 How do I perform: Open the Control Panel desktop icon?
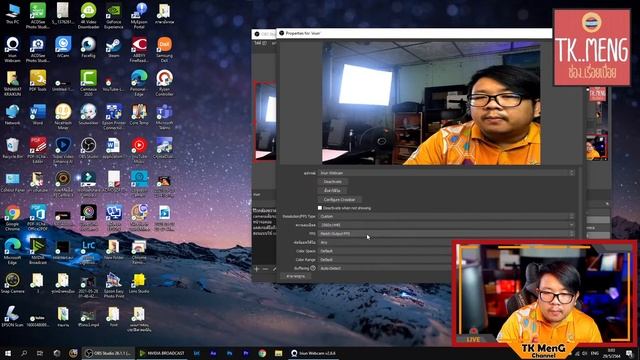(12, 182)
